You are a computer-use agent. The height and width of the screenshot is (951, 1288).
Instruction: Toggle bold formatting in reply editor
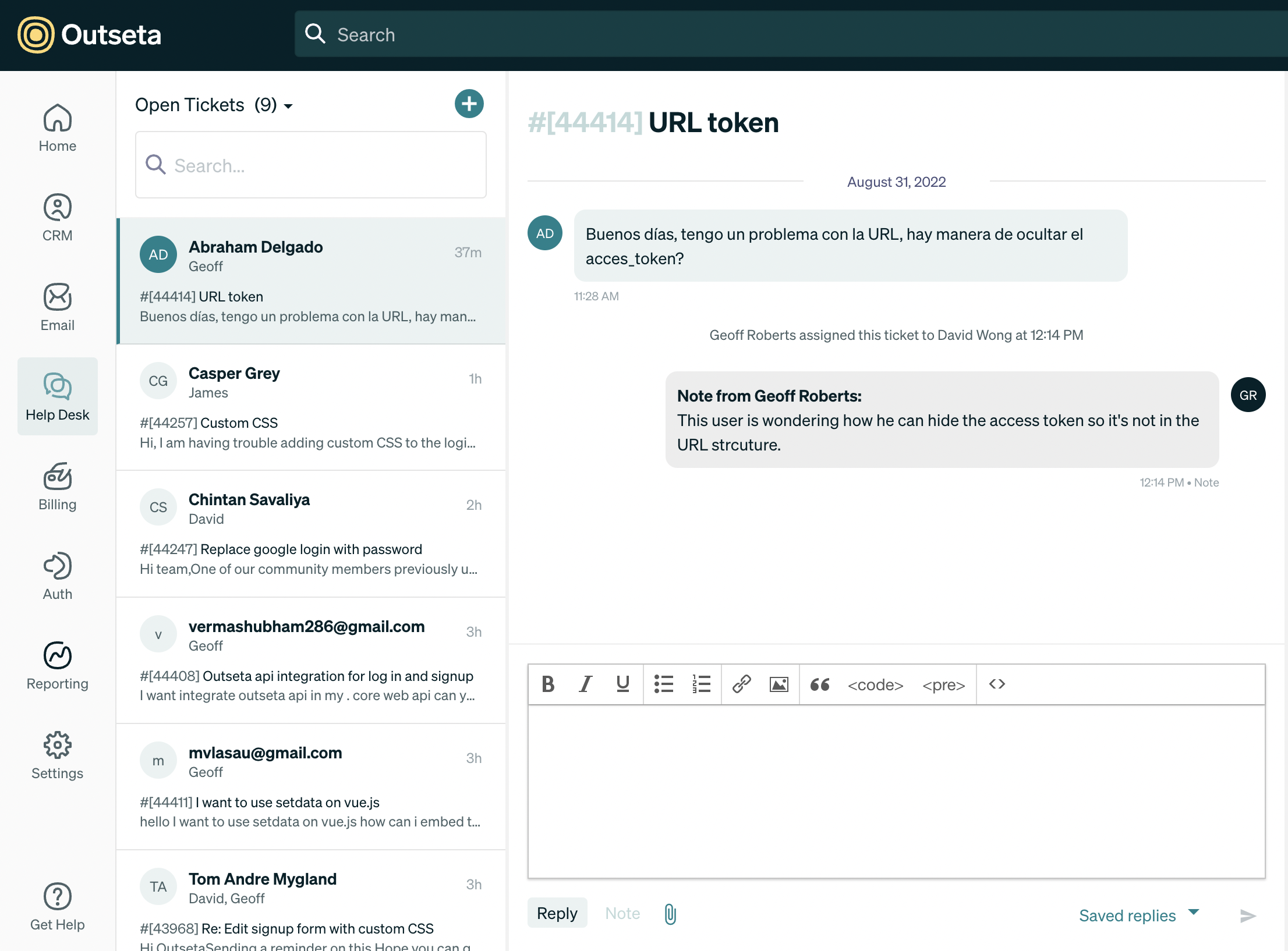click(547, 684)
